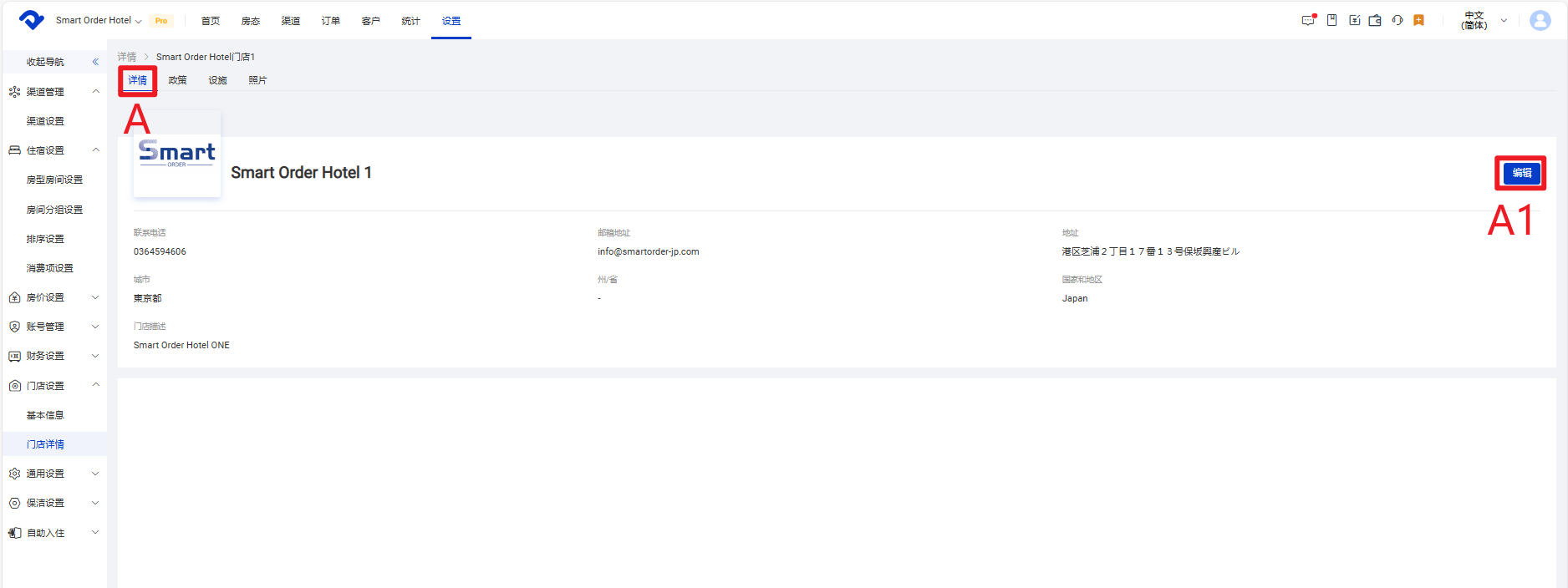Image resolution: width=1568 pixels, height=588 pixels.
Task: Open the 统计 top menu
Action: 410,21
